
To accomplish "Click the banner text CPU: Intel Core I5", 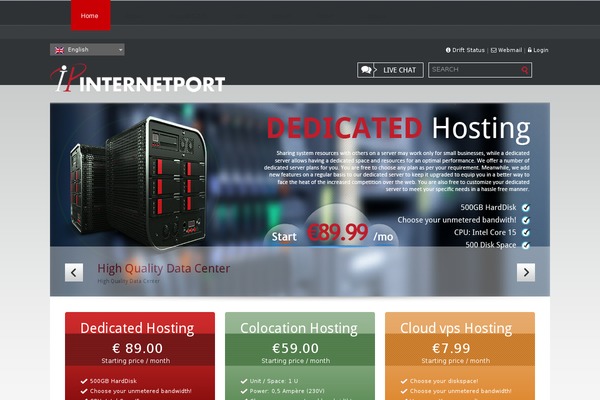I will [485, 232].
